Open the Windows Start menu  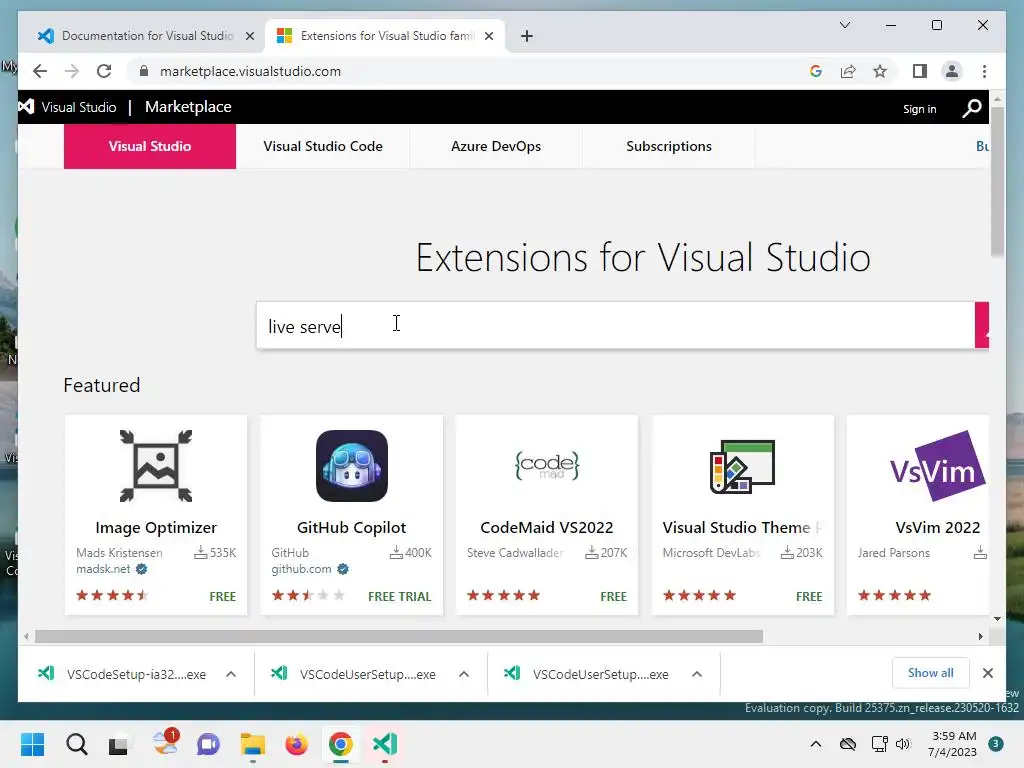pos(32,744)
